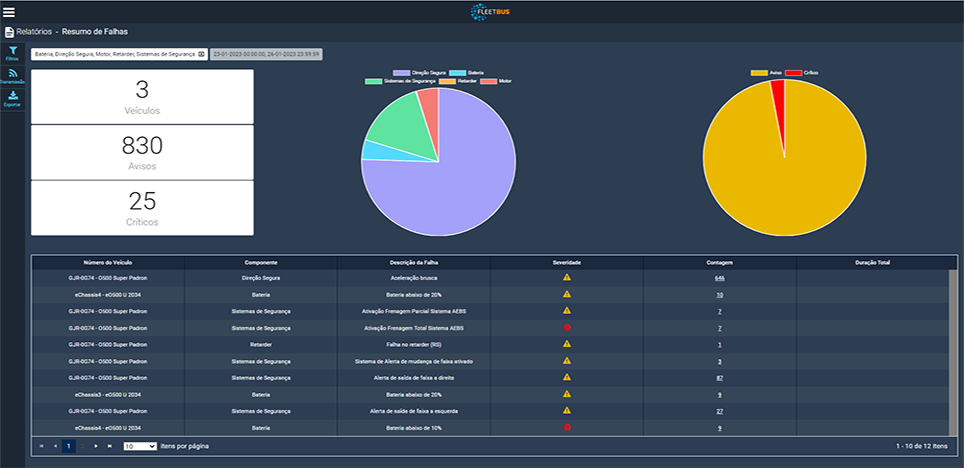Open the date range selector
The height and width of the screenshot is (468, 964).
(x=265, y=53)
